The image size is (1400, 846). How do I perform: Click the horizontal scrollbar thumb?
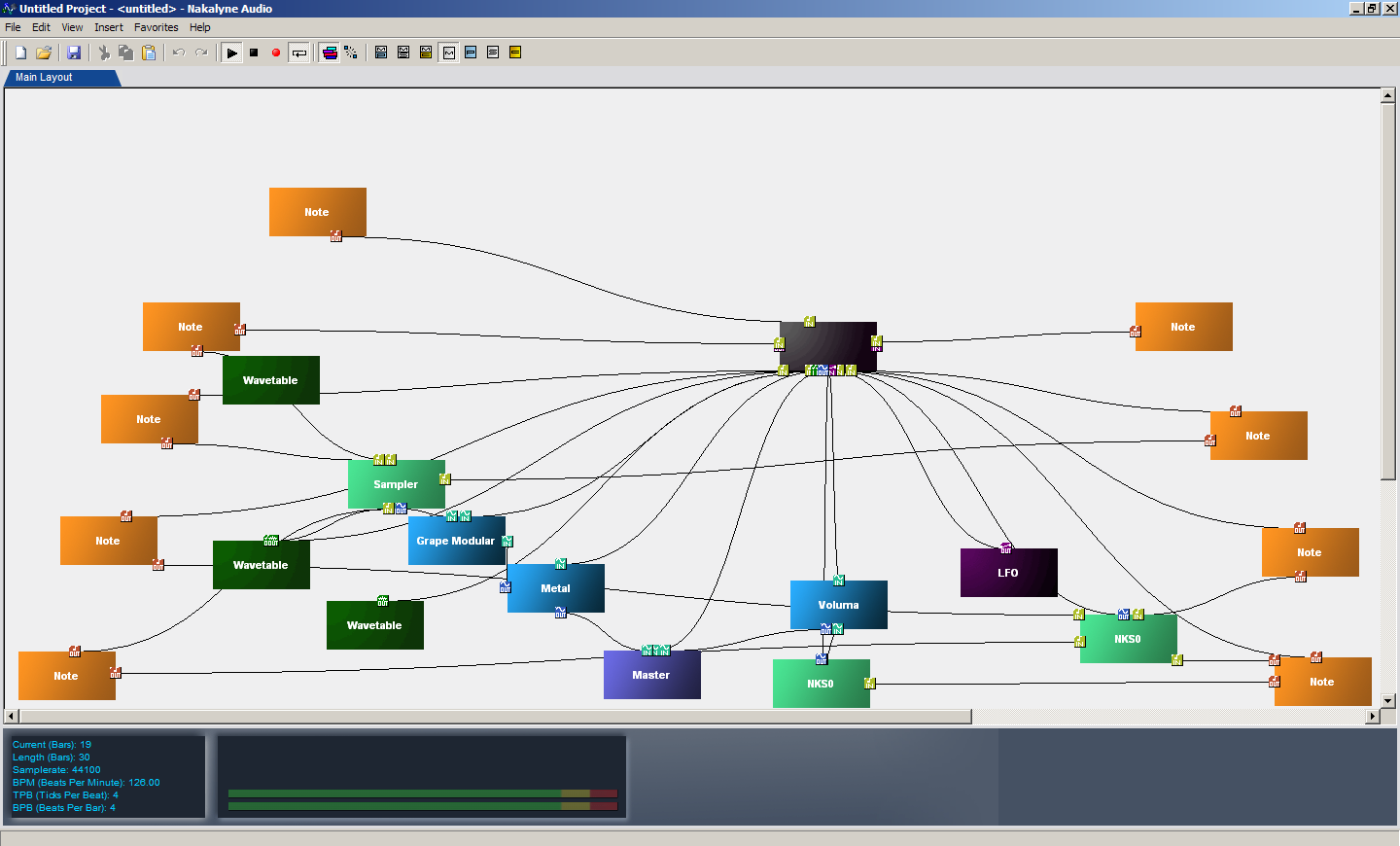coord(495,717)
